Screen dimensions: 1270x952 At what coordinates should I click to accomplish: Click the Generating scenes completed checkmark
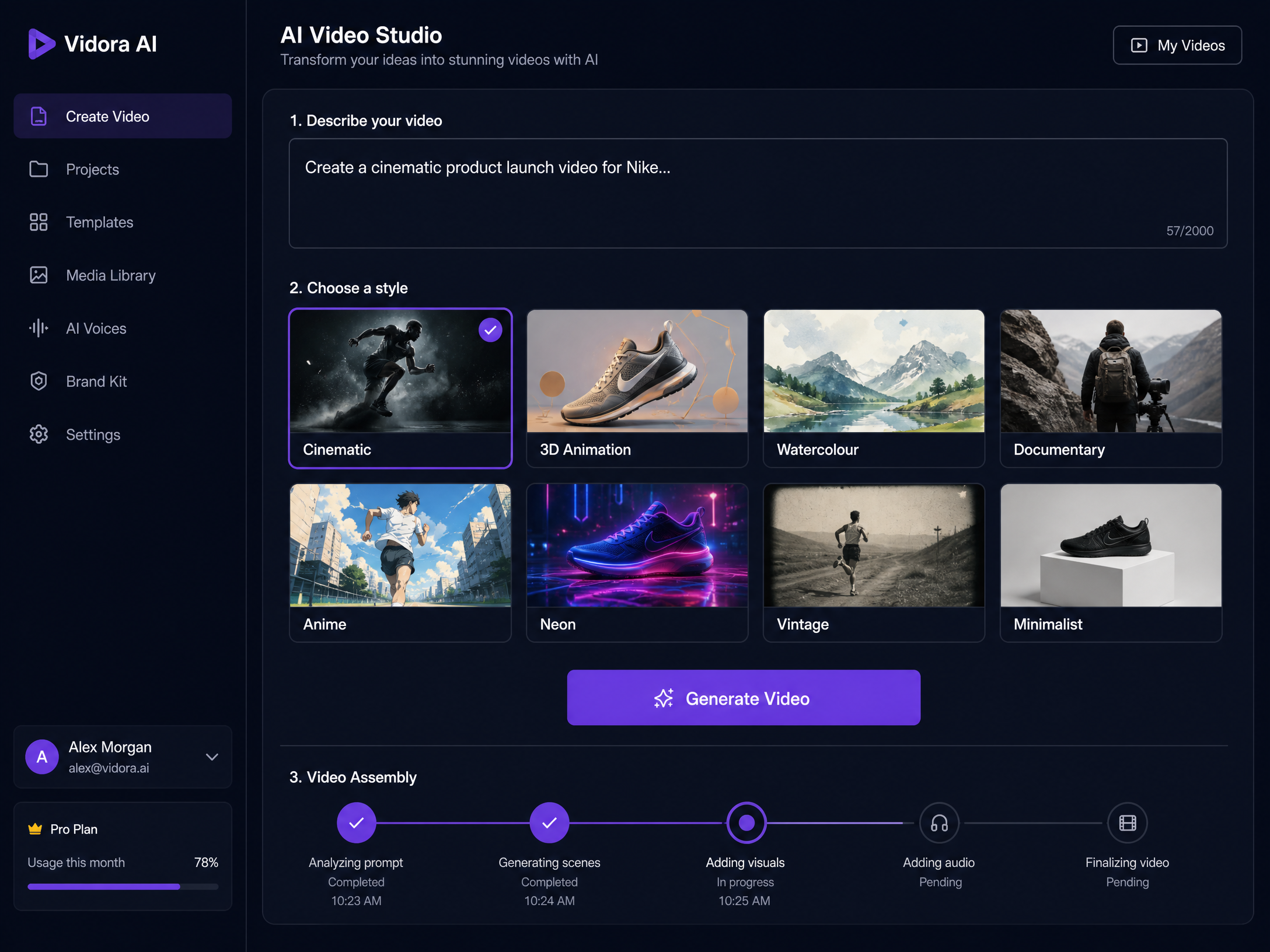click(549, 823)
